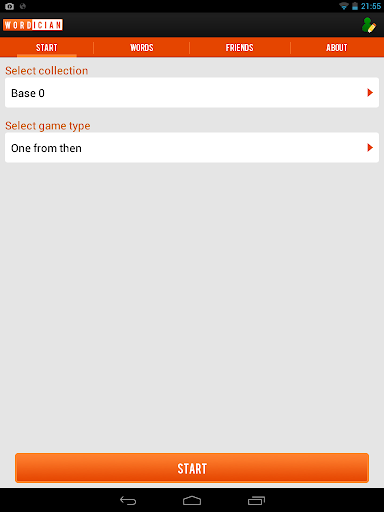
Task: Tap the Wi-Fi status icon
Action: (x=344, y=6)
